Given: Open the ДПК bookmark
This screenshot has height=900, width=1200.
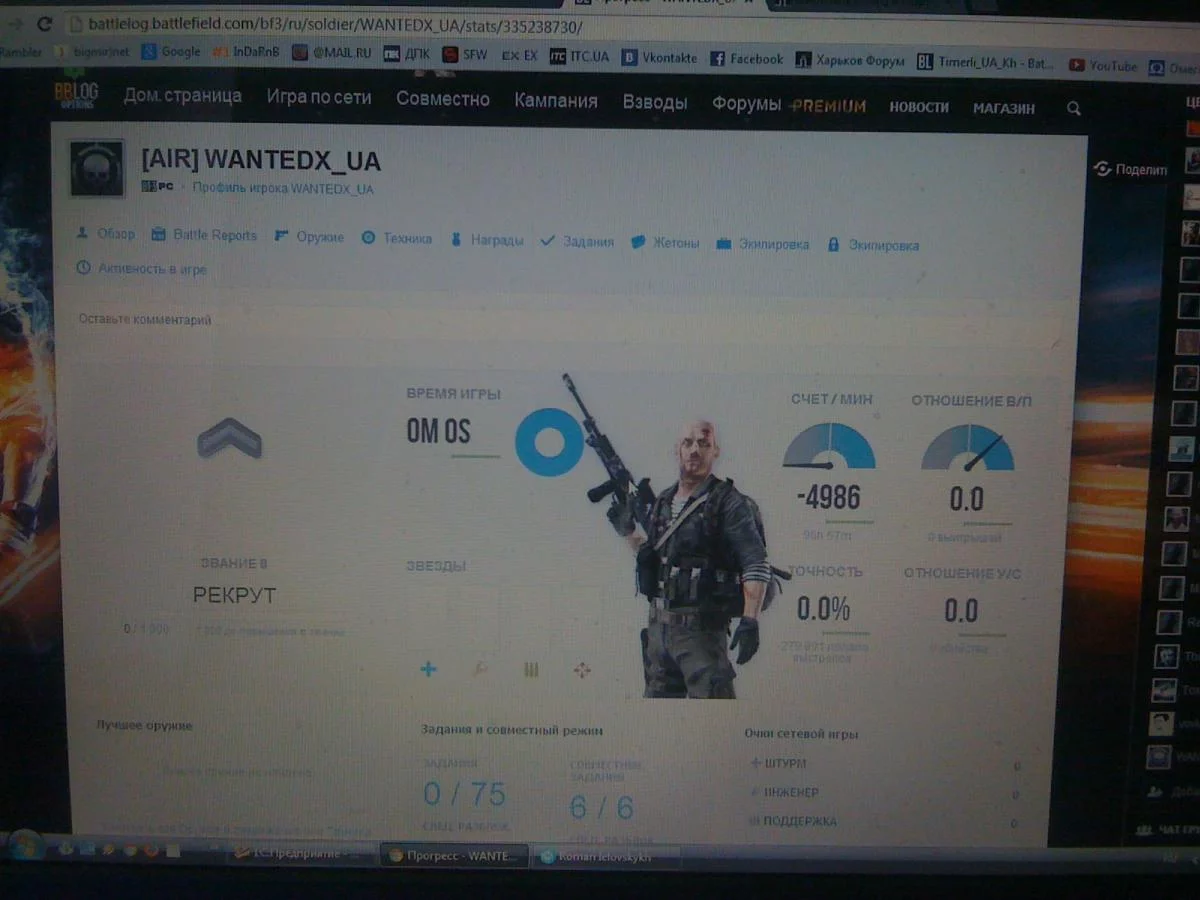Looking at the screenshot, I should 408,54.
